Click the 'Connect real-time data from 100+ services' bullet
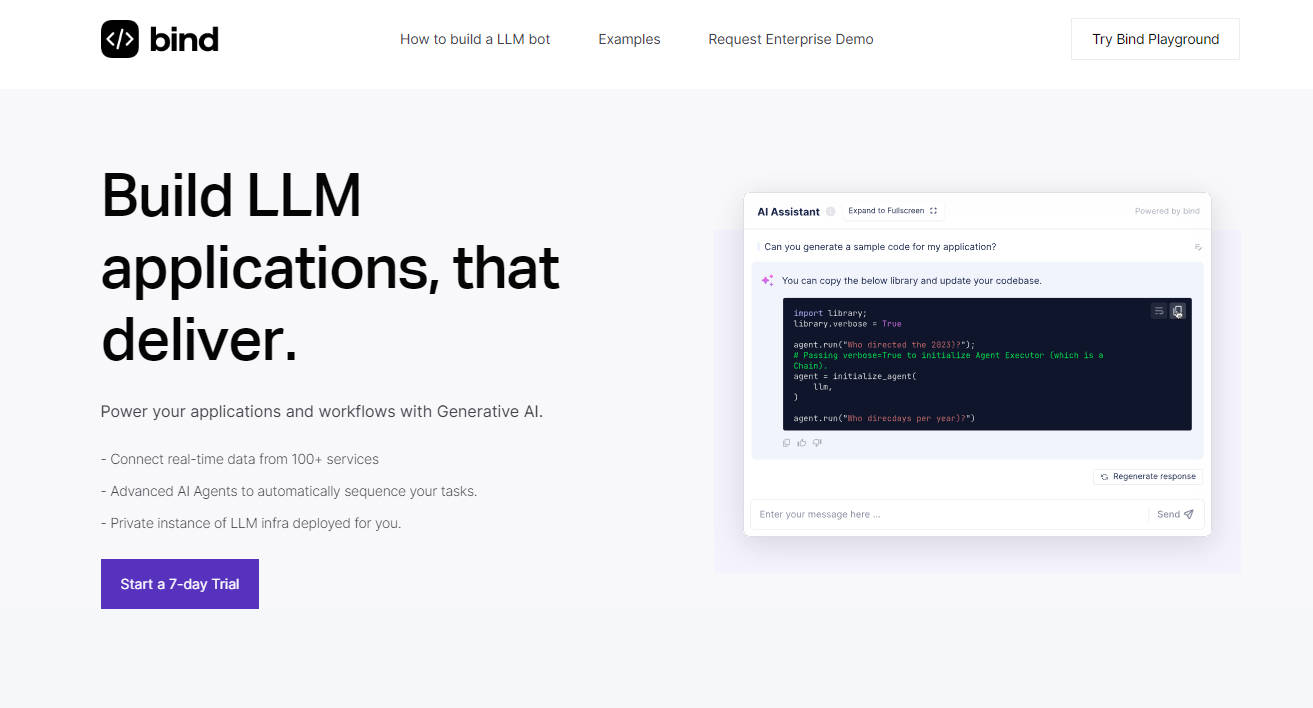The image size is (1313, 708). click(x=240, y=459)
